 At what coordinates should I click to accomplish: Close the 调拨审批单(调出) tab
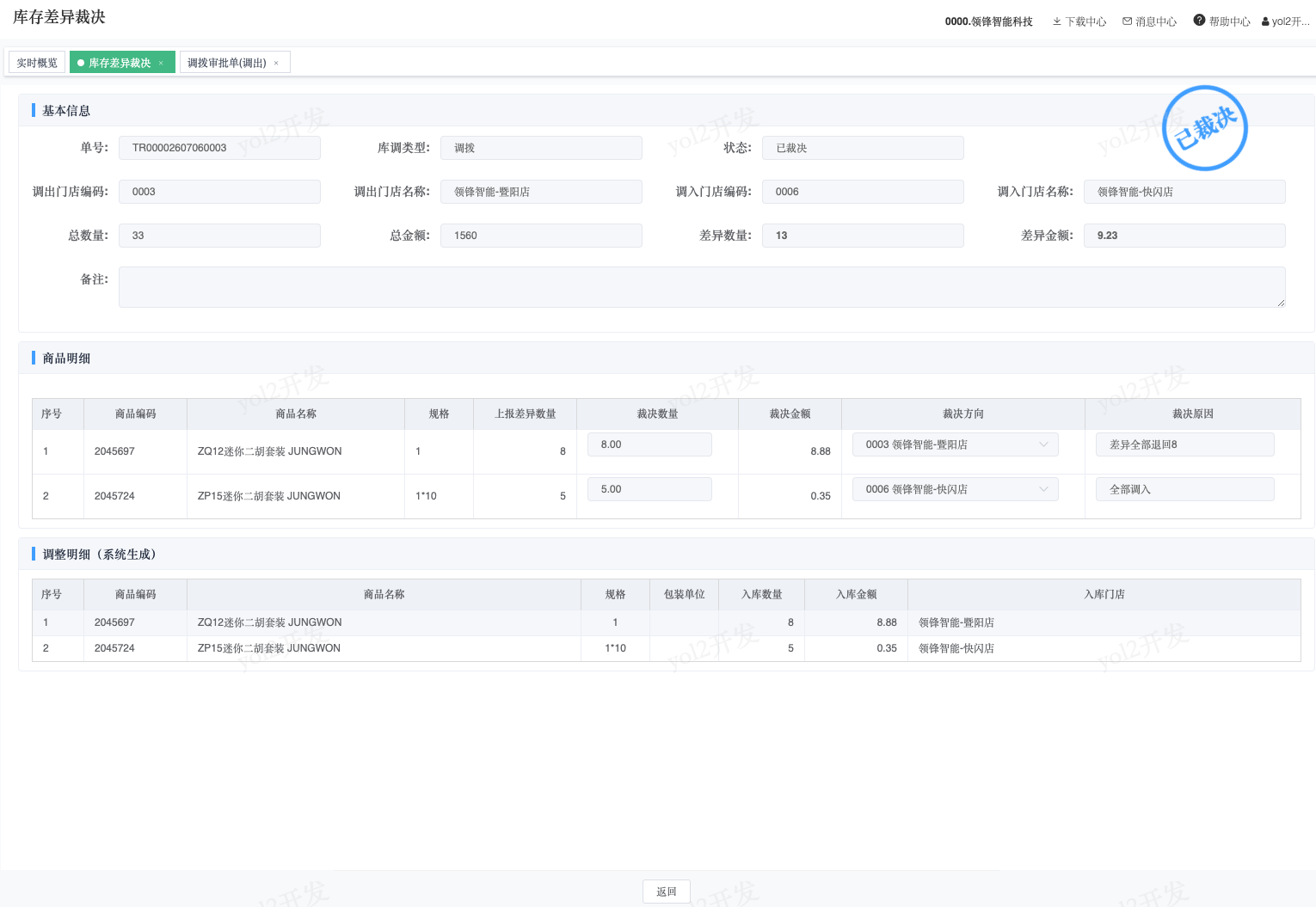[276, 63]
